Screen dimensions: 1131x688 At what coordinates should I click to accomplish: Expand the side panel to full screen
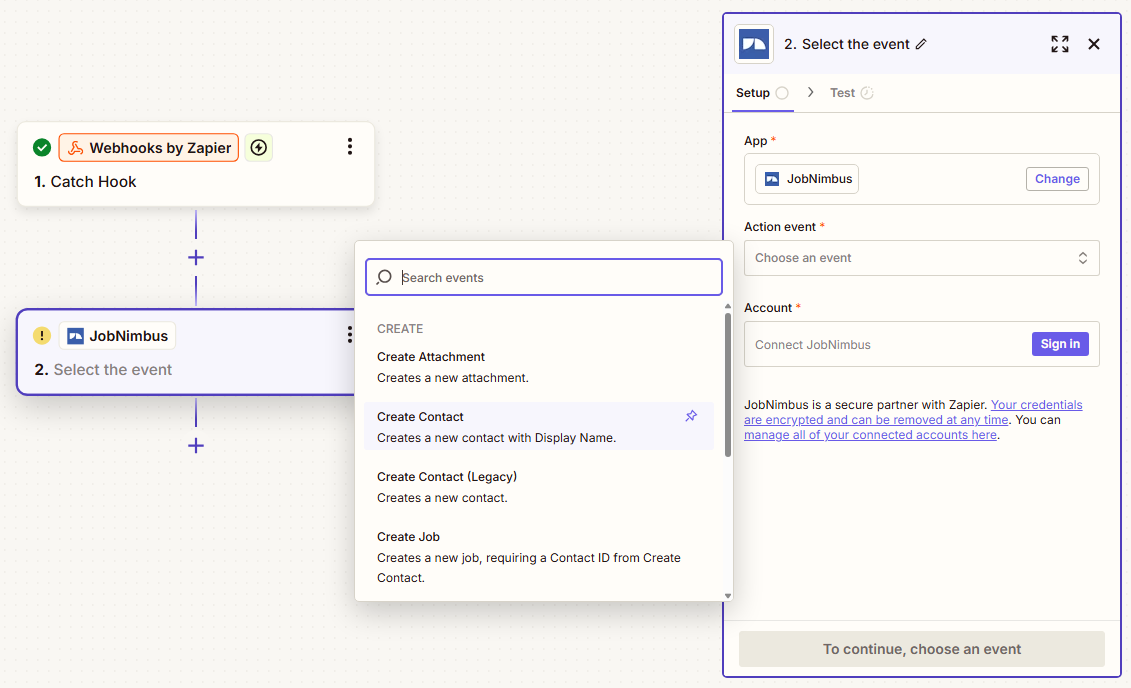tap(1060, 44)
